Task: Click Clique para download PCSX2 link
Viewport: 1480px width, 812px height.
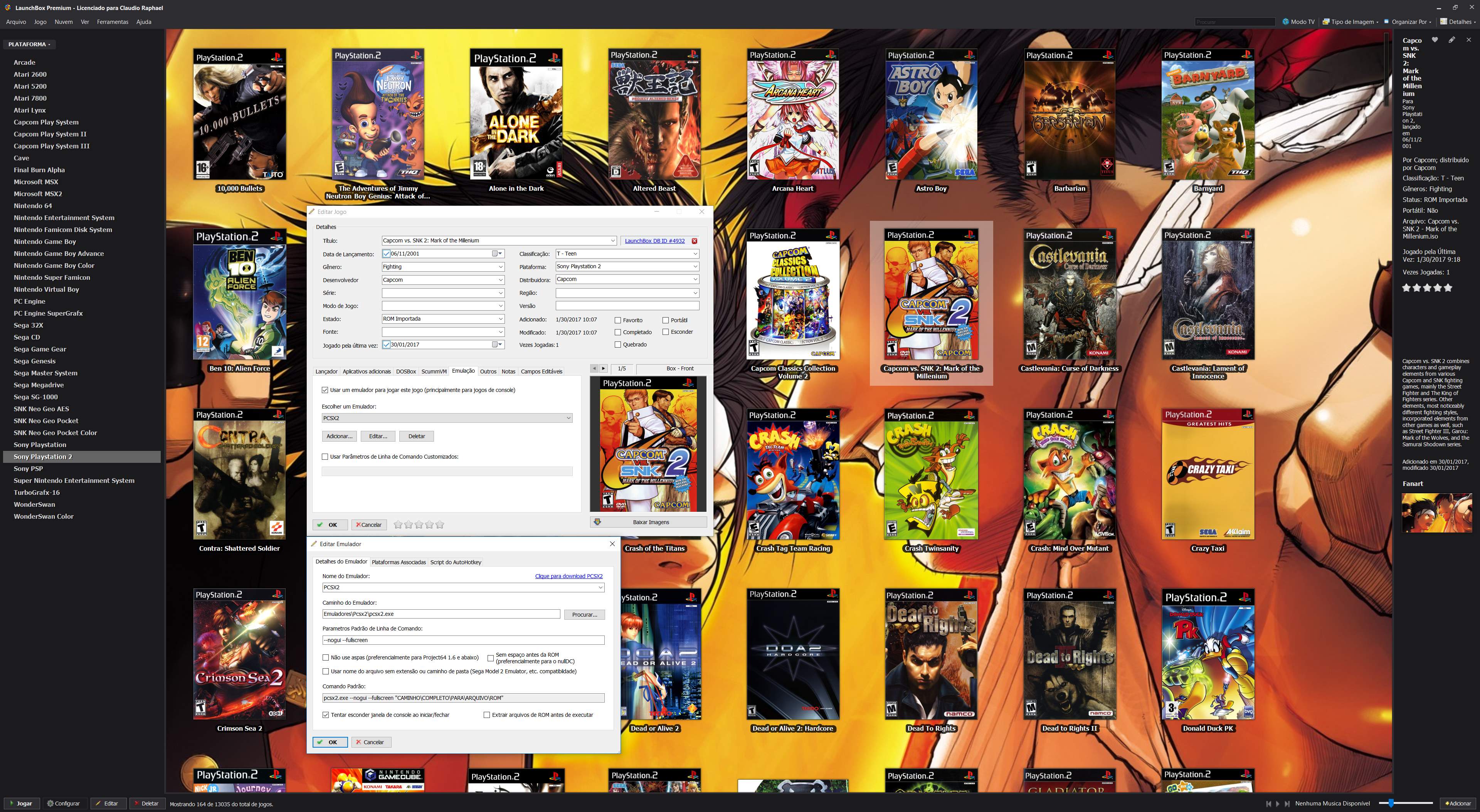Action: pos(569,576)
